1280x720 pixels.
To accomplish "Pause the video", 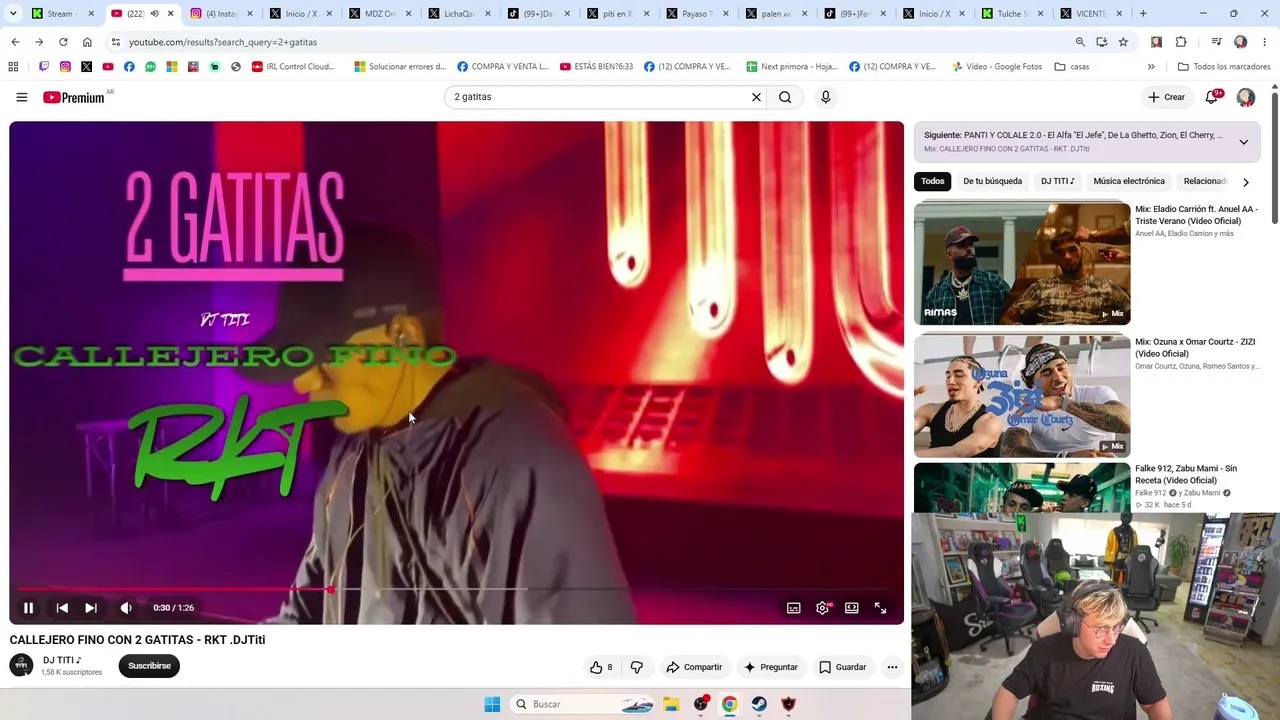I will 28,608.
